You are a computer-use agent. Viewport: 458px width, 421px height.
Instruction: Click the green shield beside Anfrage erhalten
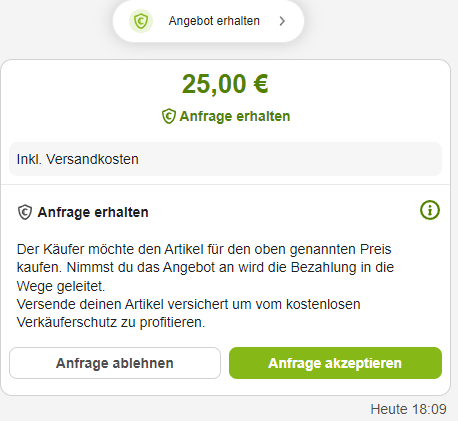(169, 116)
